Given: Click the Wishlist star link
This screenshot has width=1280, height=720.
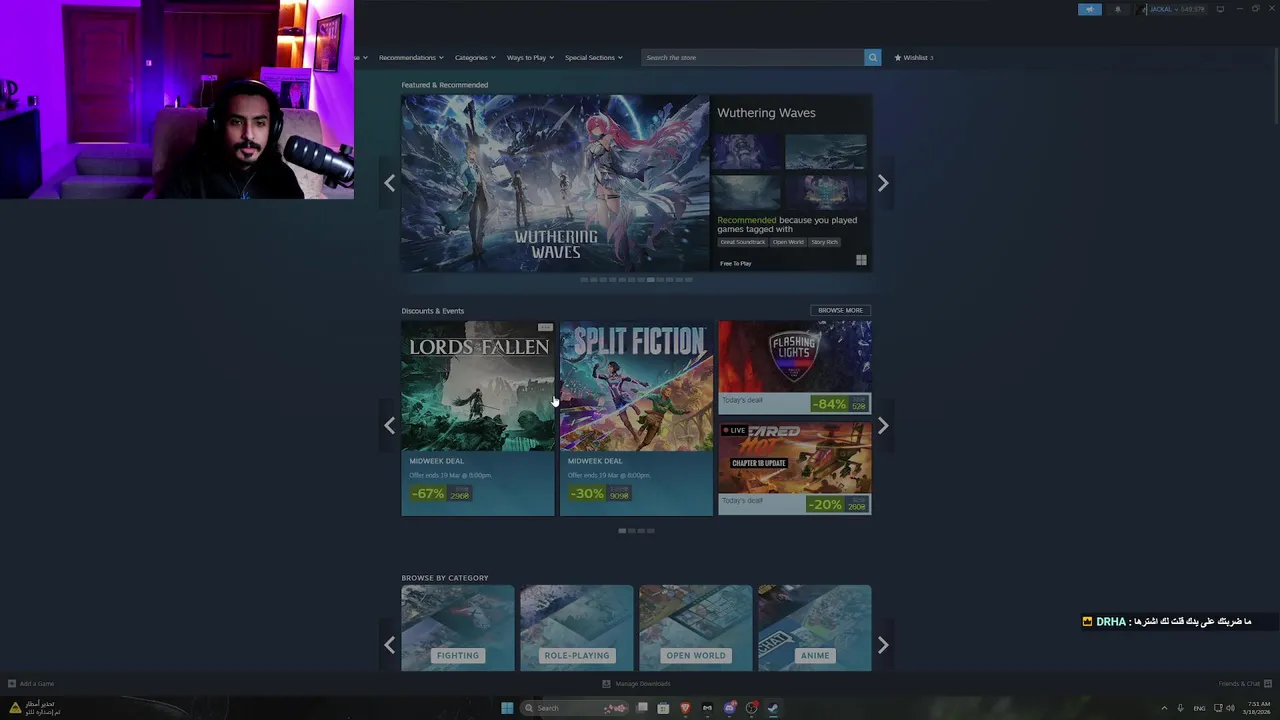Looking at the screenshot, I should 914,57.
